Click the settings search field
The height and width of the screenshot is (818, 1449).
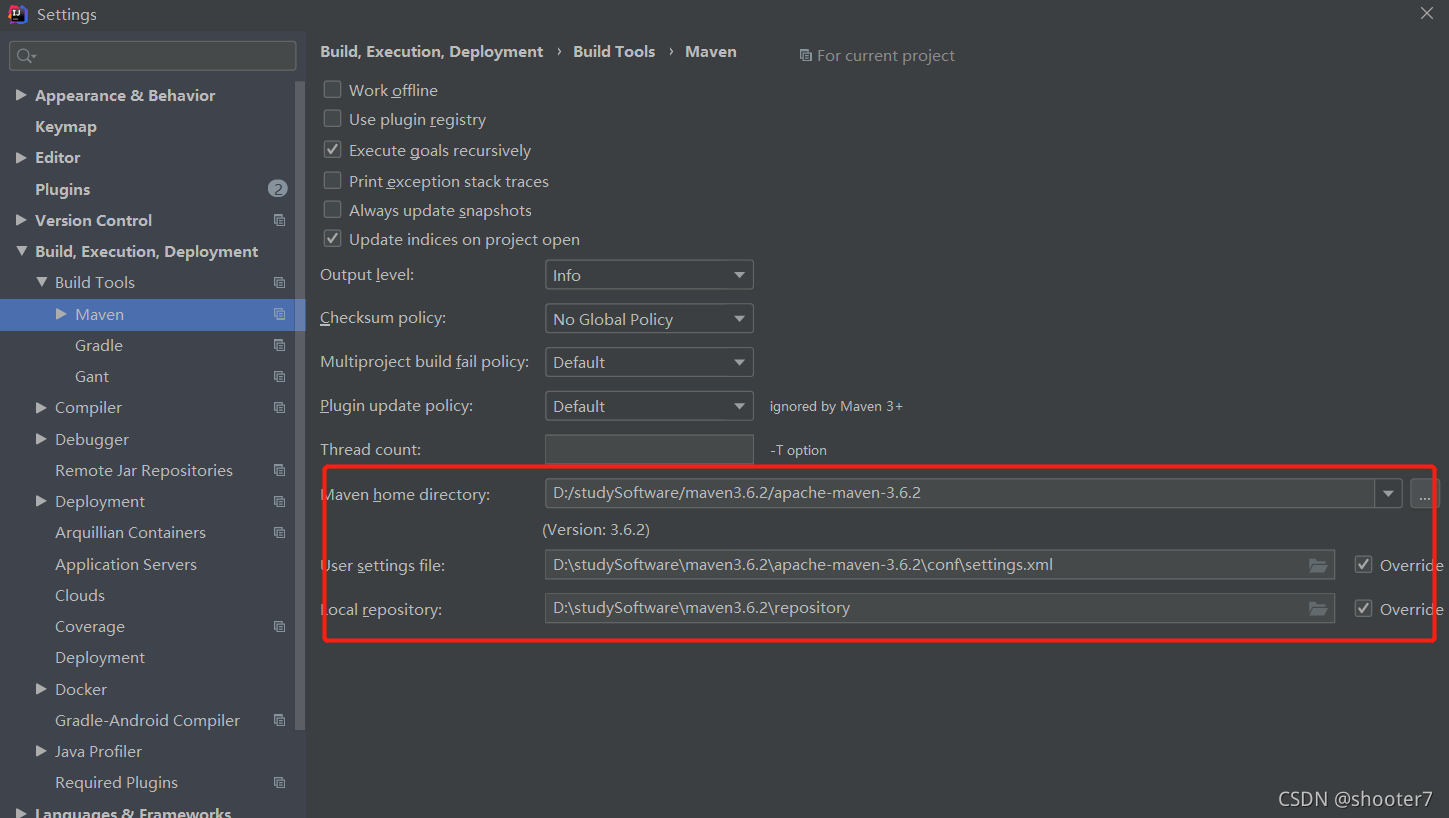(x=153, y=56)
